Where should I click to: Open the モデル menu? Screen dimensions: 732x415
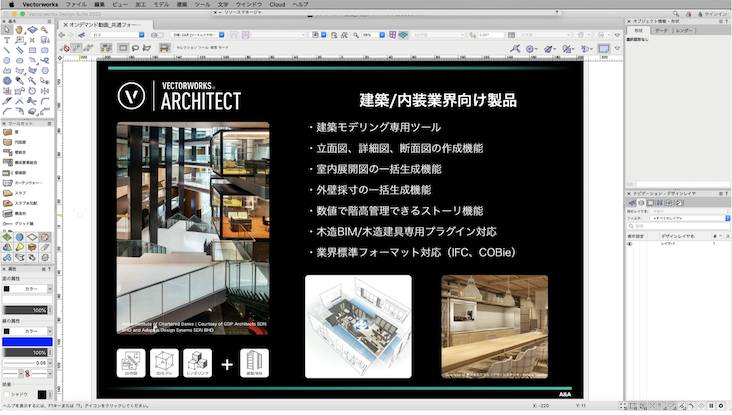click(161, 4)
